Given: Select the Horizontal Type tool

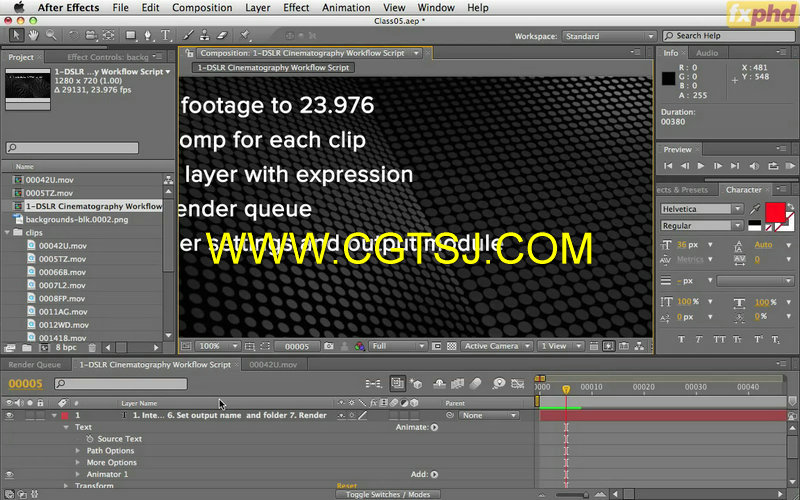Looking at the screenshot, I should point(165,35).
